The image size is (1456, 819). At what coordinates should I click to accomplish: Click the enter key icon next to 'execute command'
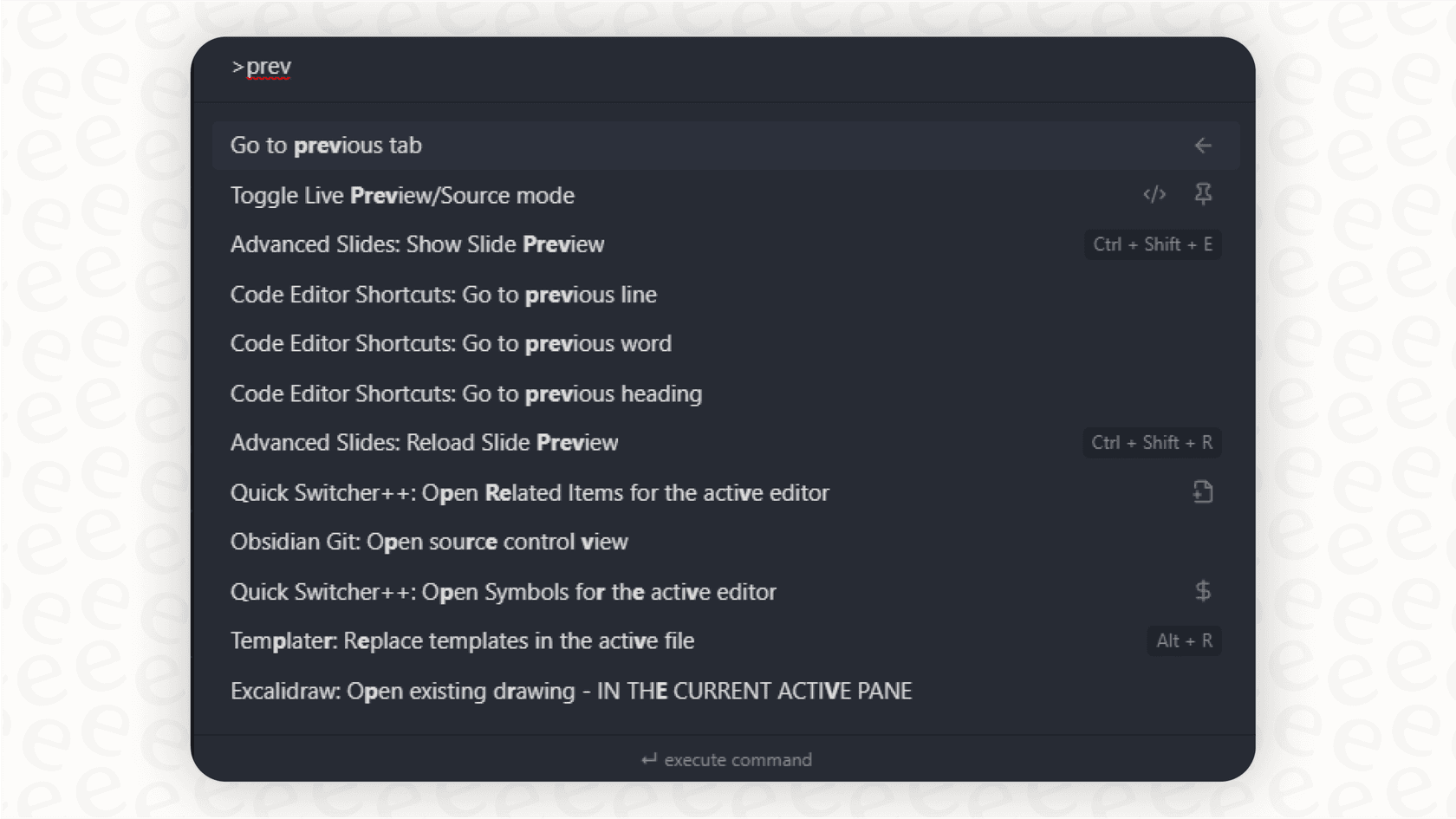pyautogui.click(x=648, y=760)
